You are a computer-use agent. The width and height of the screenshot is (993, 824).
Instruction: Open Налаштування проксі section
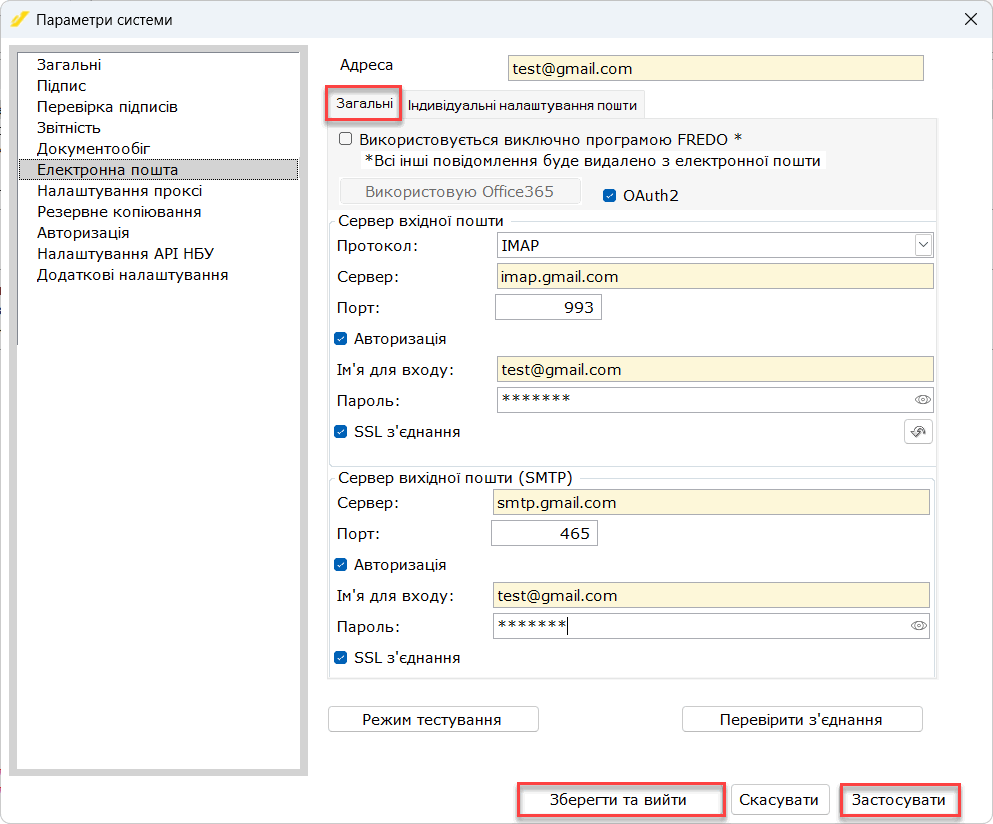(119, 191)
